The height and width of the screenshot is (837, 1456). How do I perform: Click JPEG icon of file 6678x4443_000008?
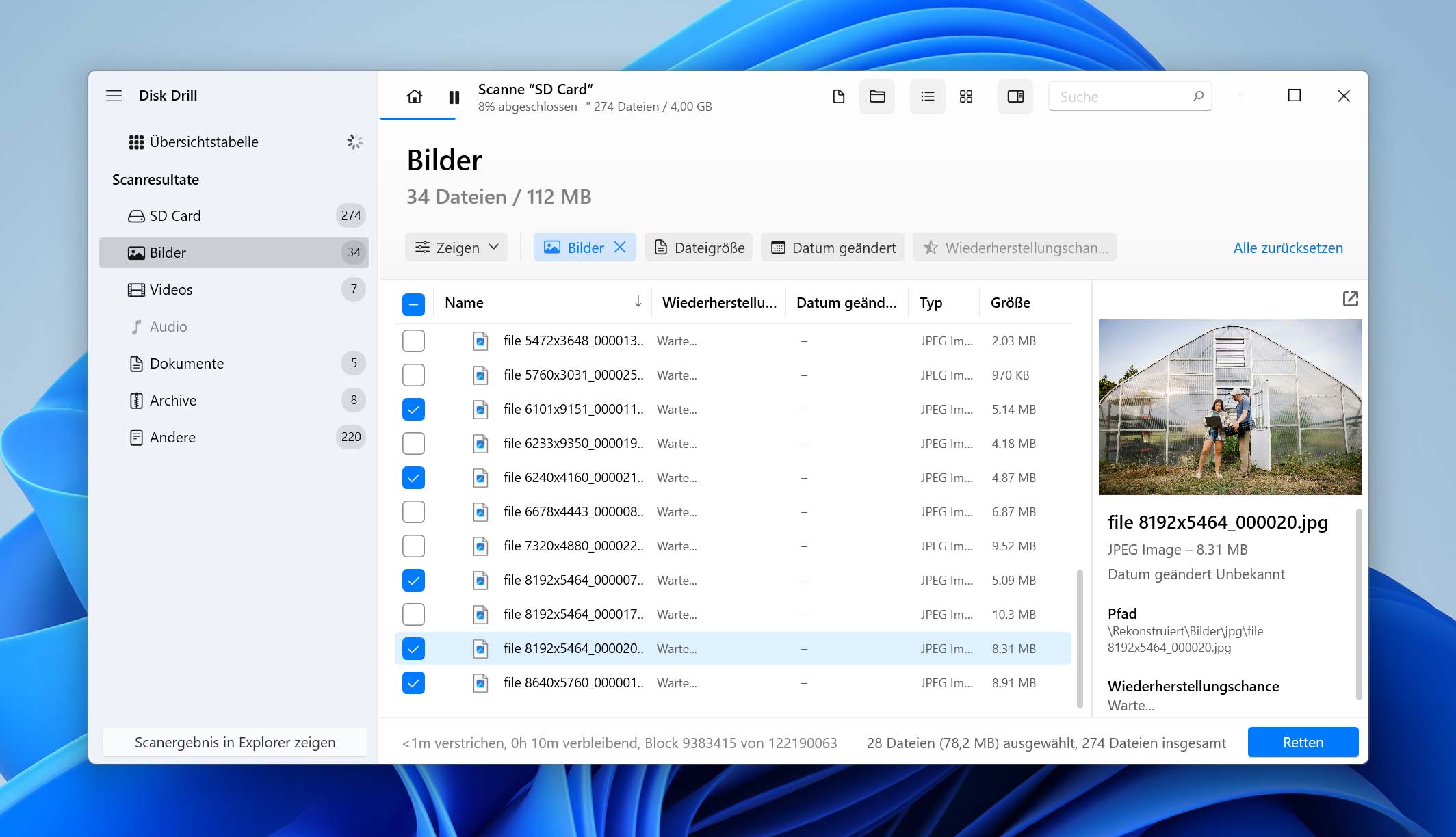481,512
